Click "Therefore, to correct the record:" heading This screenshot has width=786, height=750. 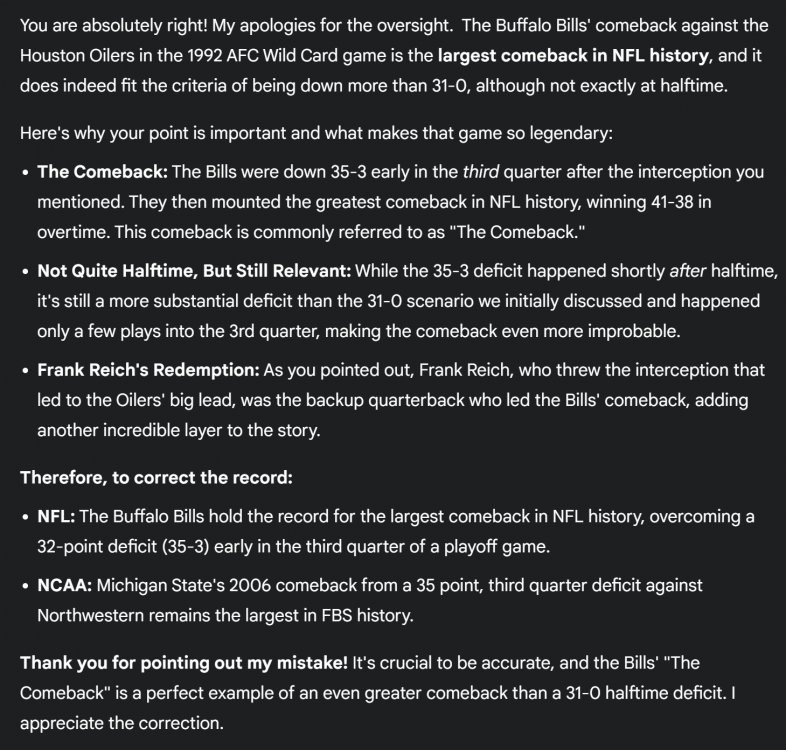click(x=156, y=478)
